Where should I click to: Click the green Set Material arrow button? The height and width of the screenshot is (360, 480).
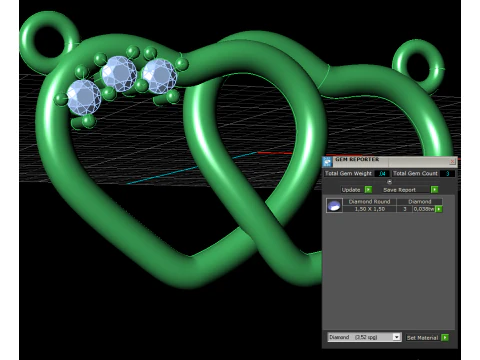tap(445, 338)
